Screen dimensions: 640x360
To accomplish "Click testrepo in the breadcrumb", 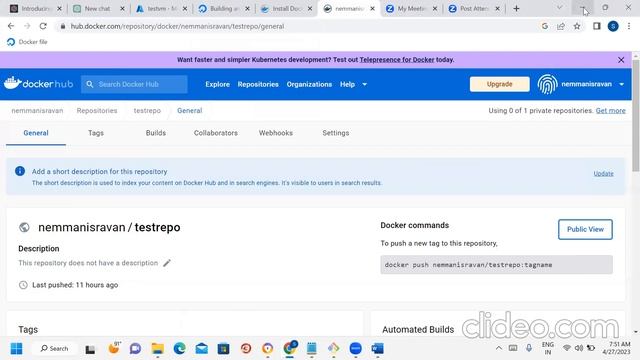I will pos(147,111).
